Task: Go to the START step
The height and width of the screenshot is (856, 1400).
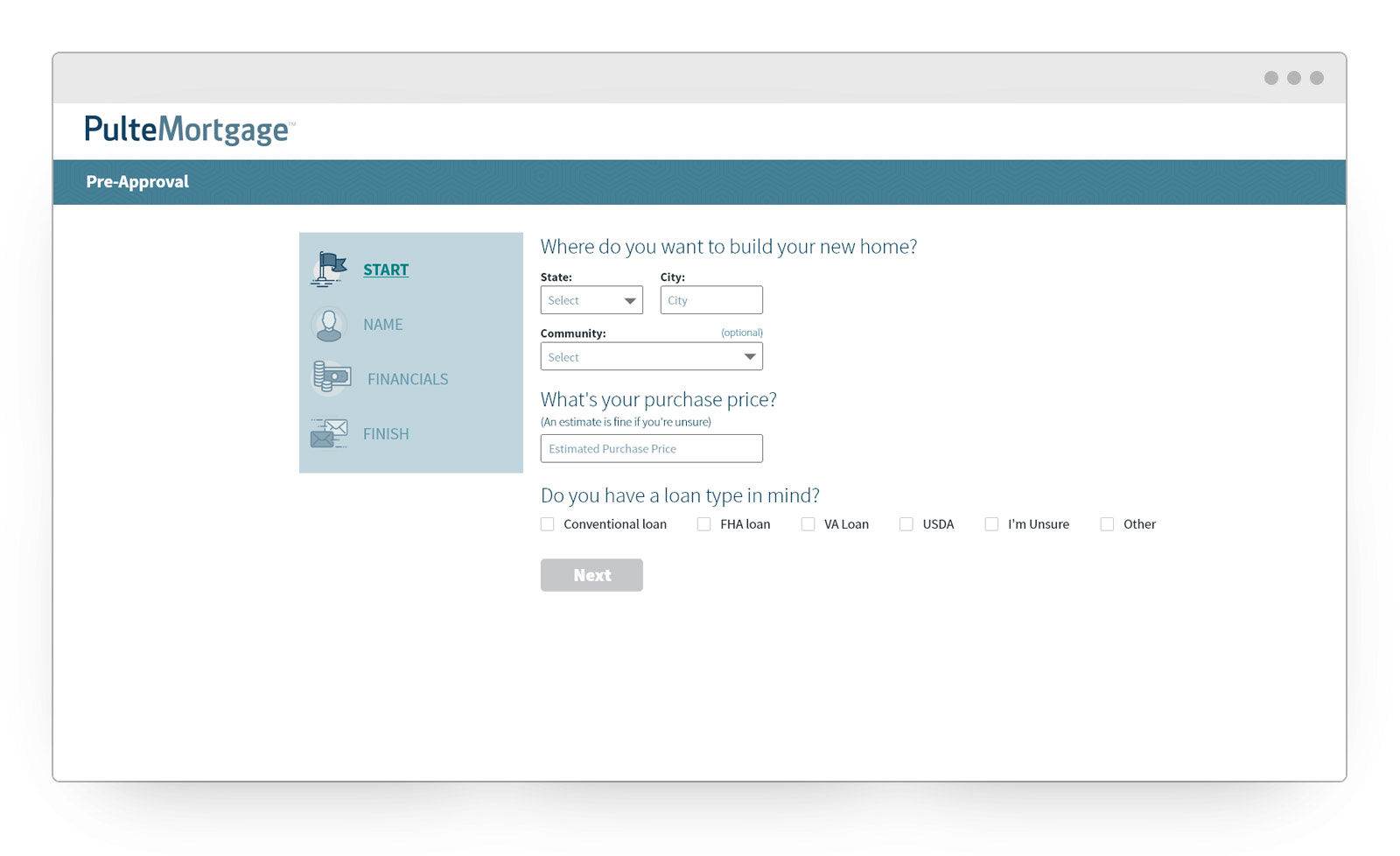Action: (386, 270)
